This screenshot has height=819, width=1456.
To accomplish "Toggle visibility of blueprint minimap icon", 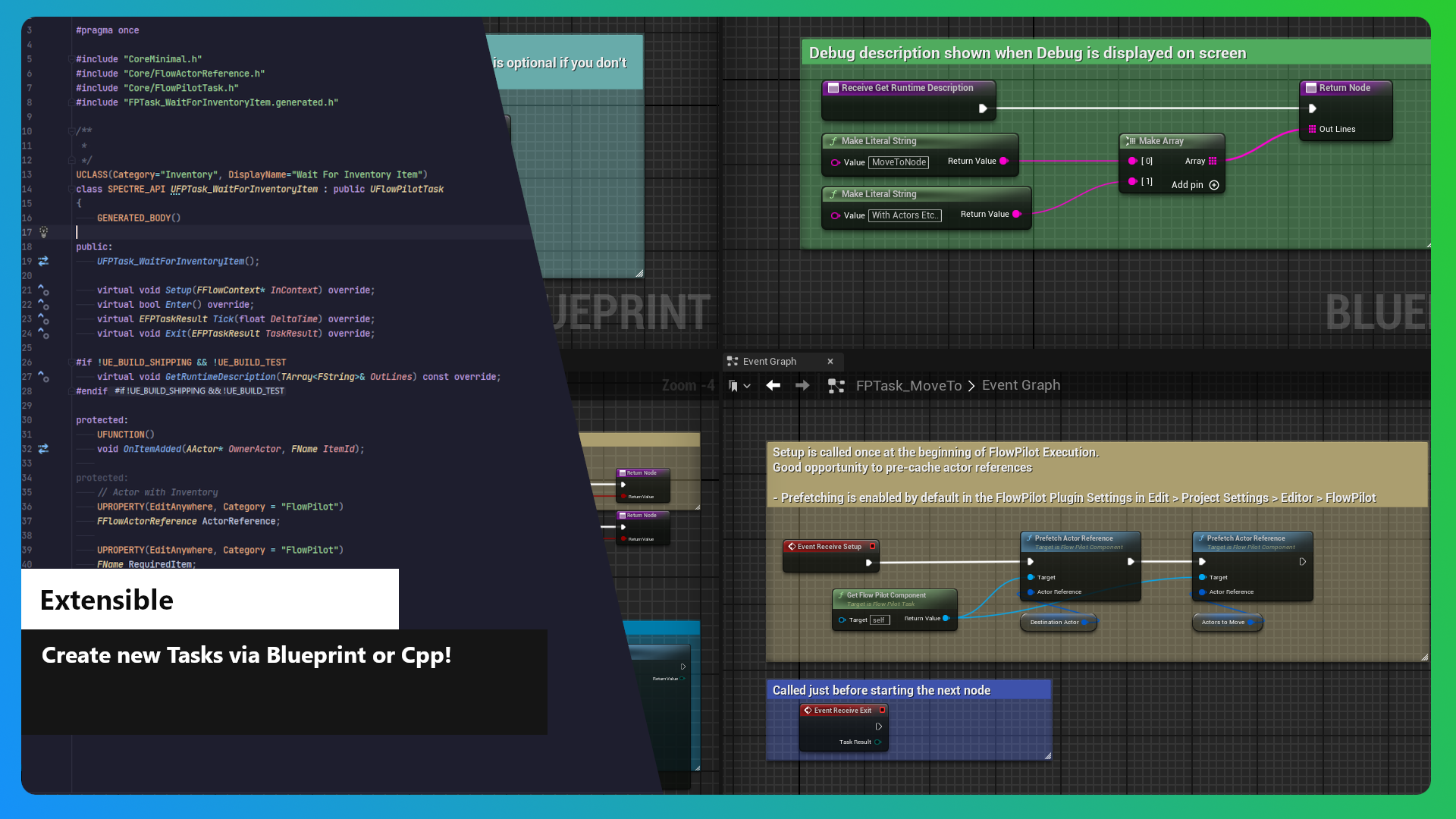I will point(836,385).
